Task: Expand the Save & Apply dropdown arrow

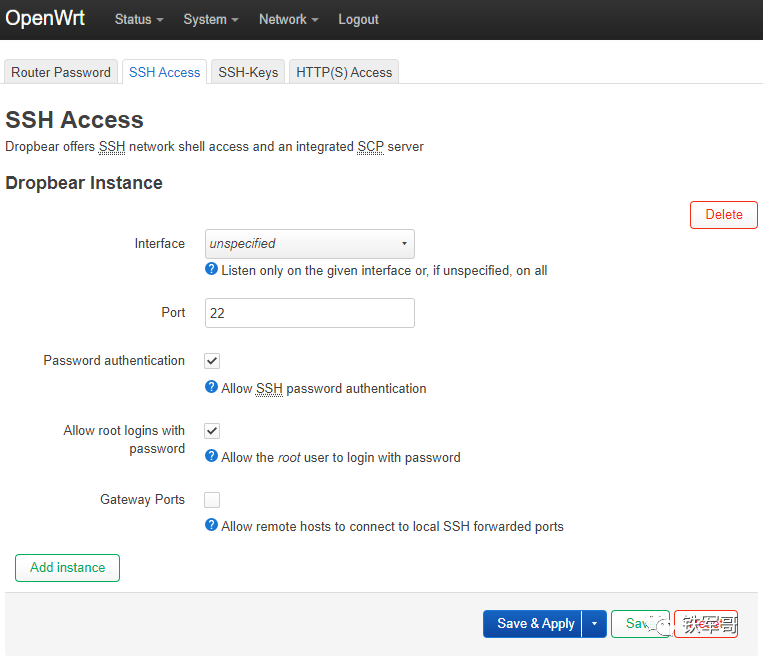Action: tap(594, 624)
